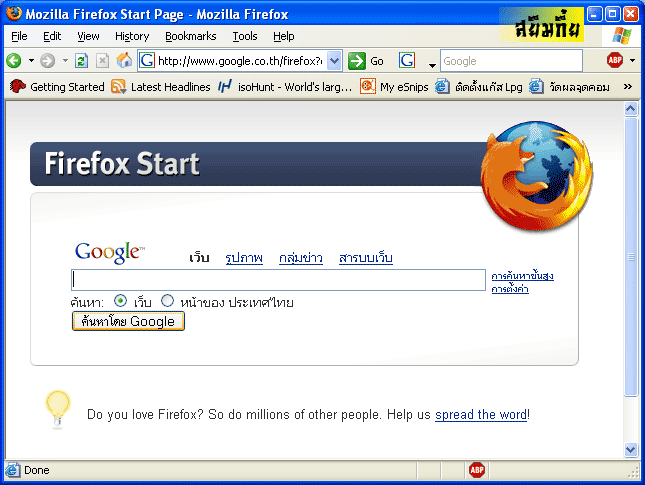The width and height of the screenshot is (645, 485).
Task: Open the isoHunt bookmark
Action: coord(285,87)
